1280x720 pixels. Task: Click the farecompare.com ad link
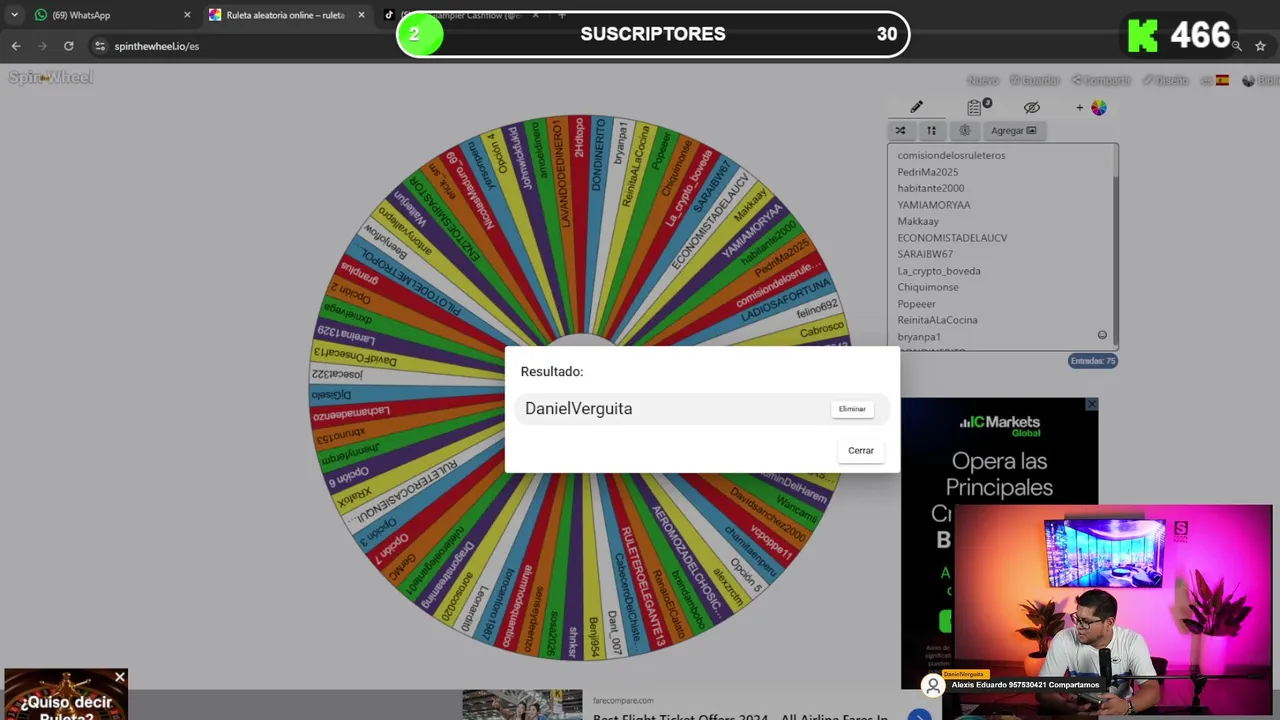pos(622,701)
